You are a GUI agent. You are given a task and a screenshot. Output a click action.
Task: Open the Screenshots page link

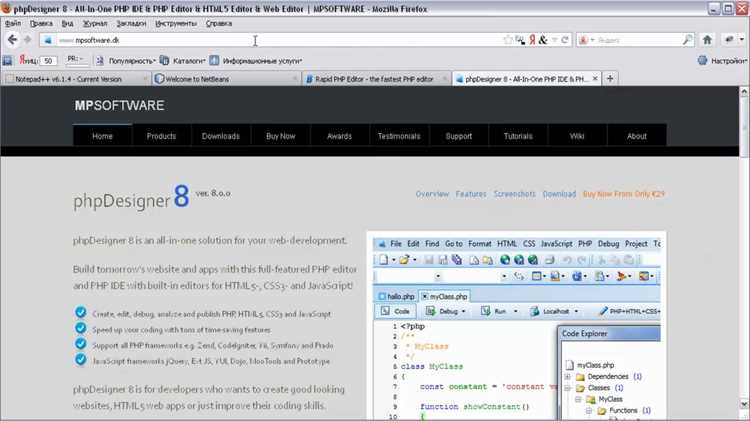point(515,194)
